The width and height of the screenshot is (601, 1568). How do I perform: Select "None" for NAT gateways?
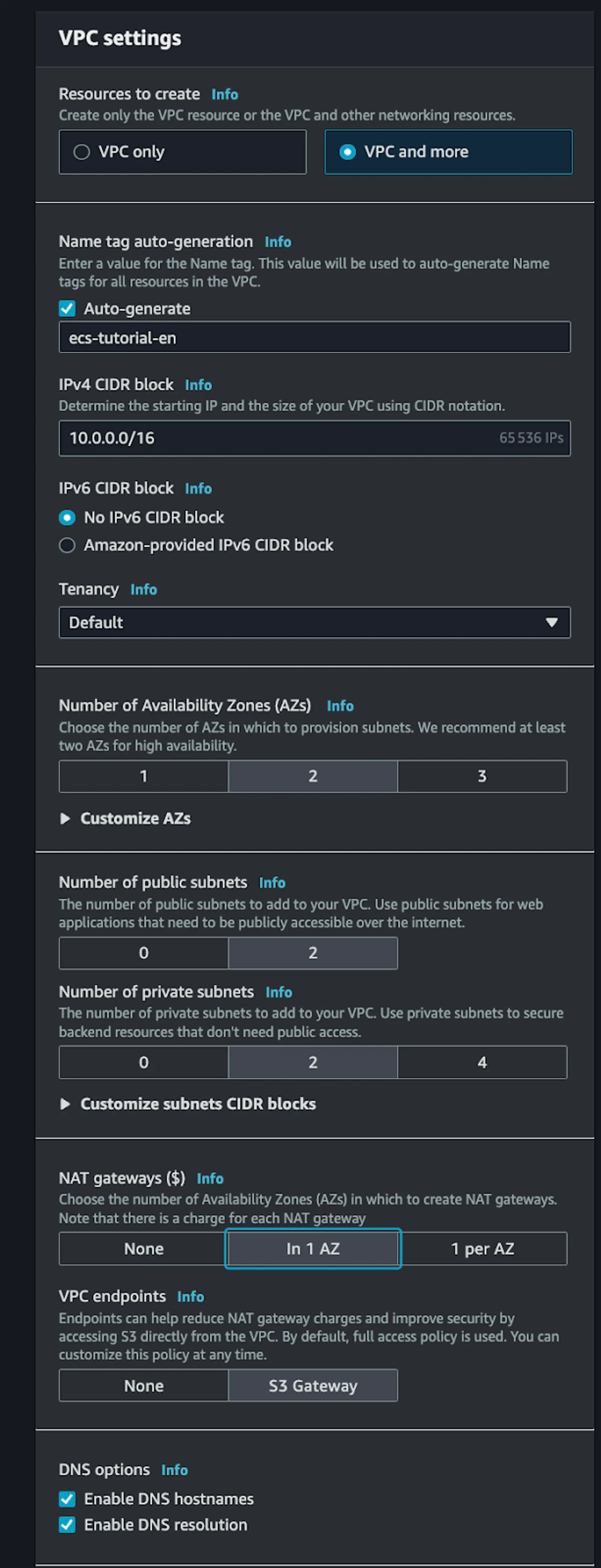pos(143,1248)
